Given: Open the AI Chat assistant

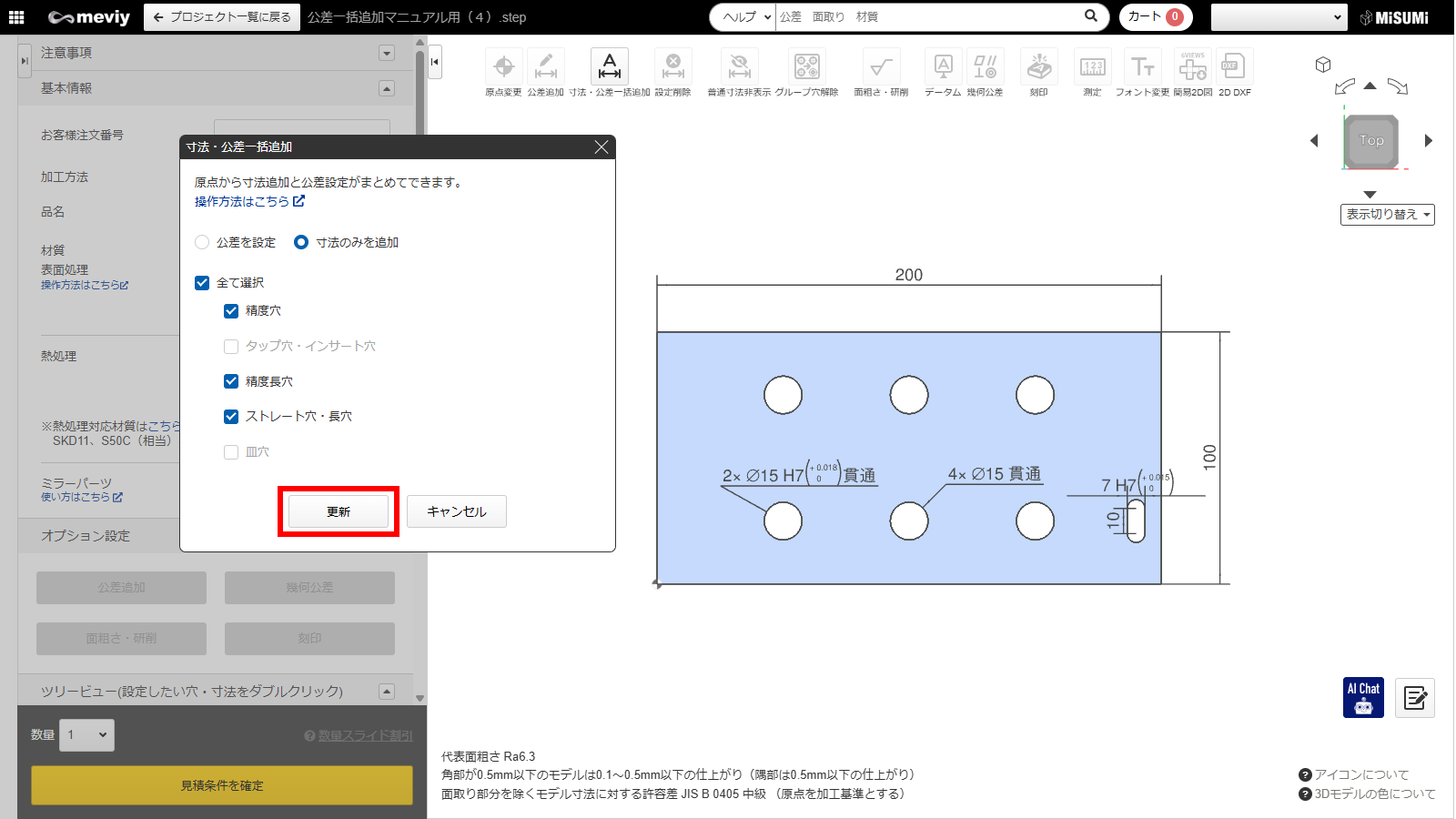Looking at the screenshot, I should click(x=1362, y=698).
